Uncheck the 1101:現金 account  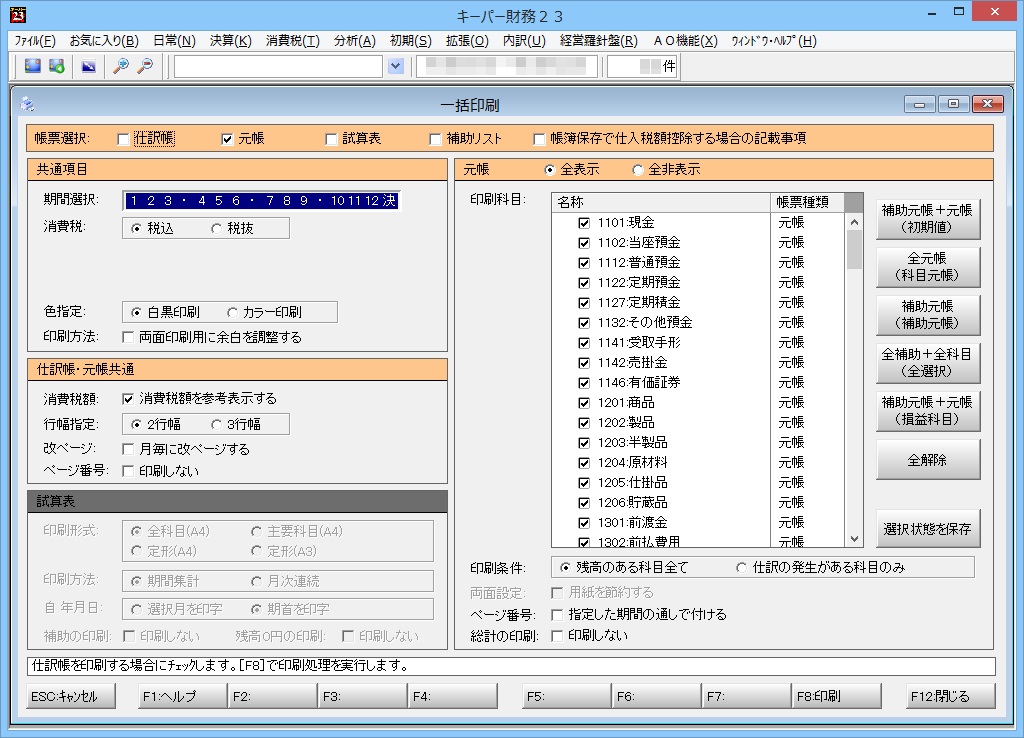tap(584, 223)
